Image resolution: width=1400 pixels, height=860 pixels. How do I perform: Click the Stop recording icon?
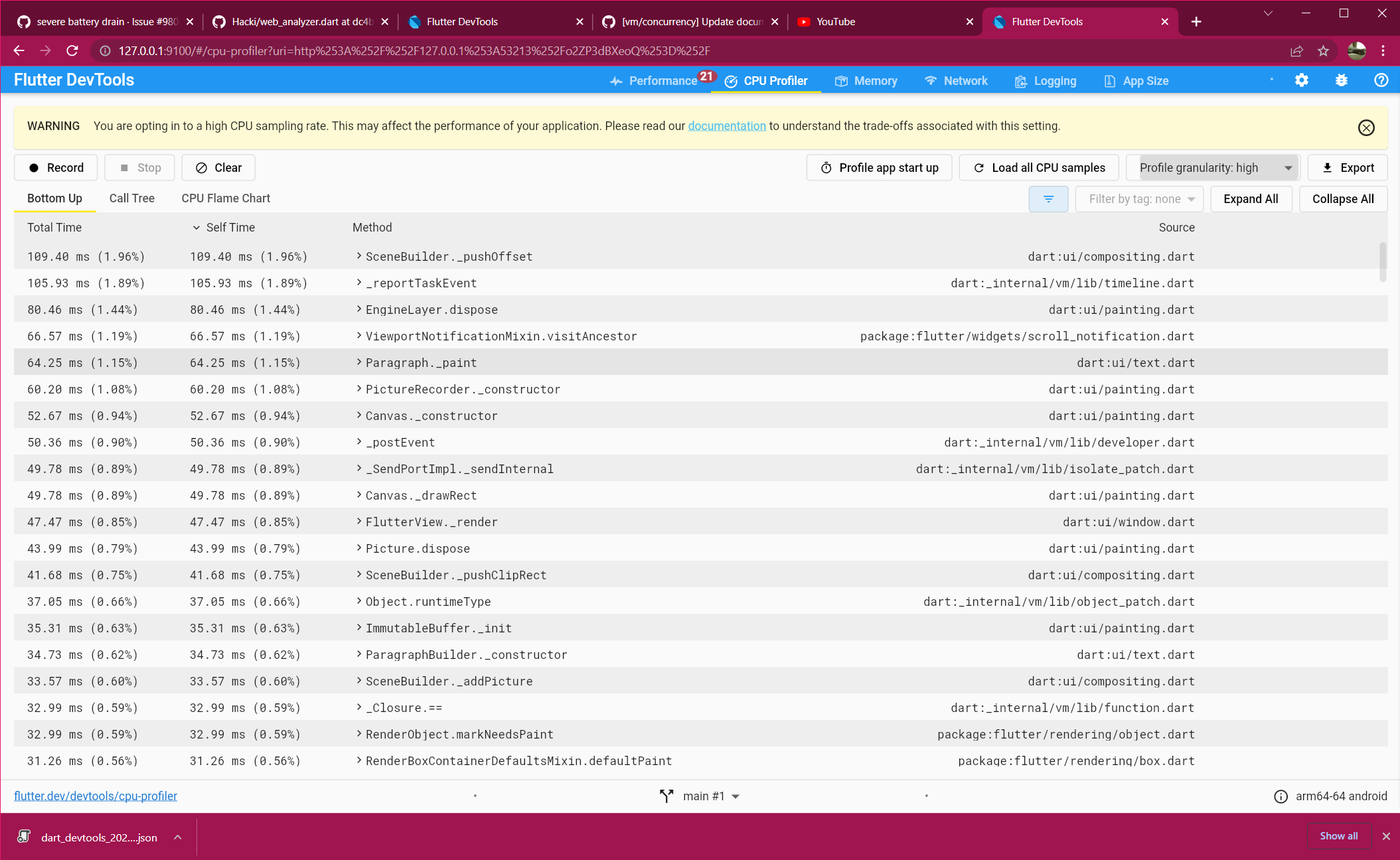point(125,167)
